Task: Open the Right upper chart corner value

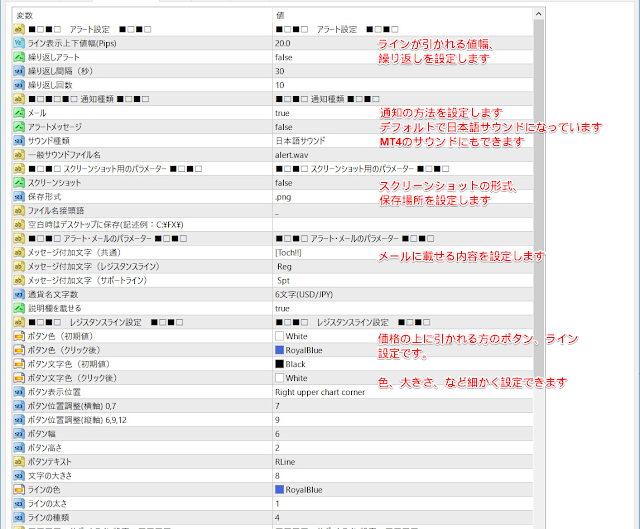Action: coord(320,392)
